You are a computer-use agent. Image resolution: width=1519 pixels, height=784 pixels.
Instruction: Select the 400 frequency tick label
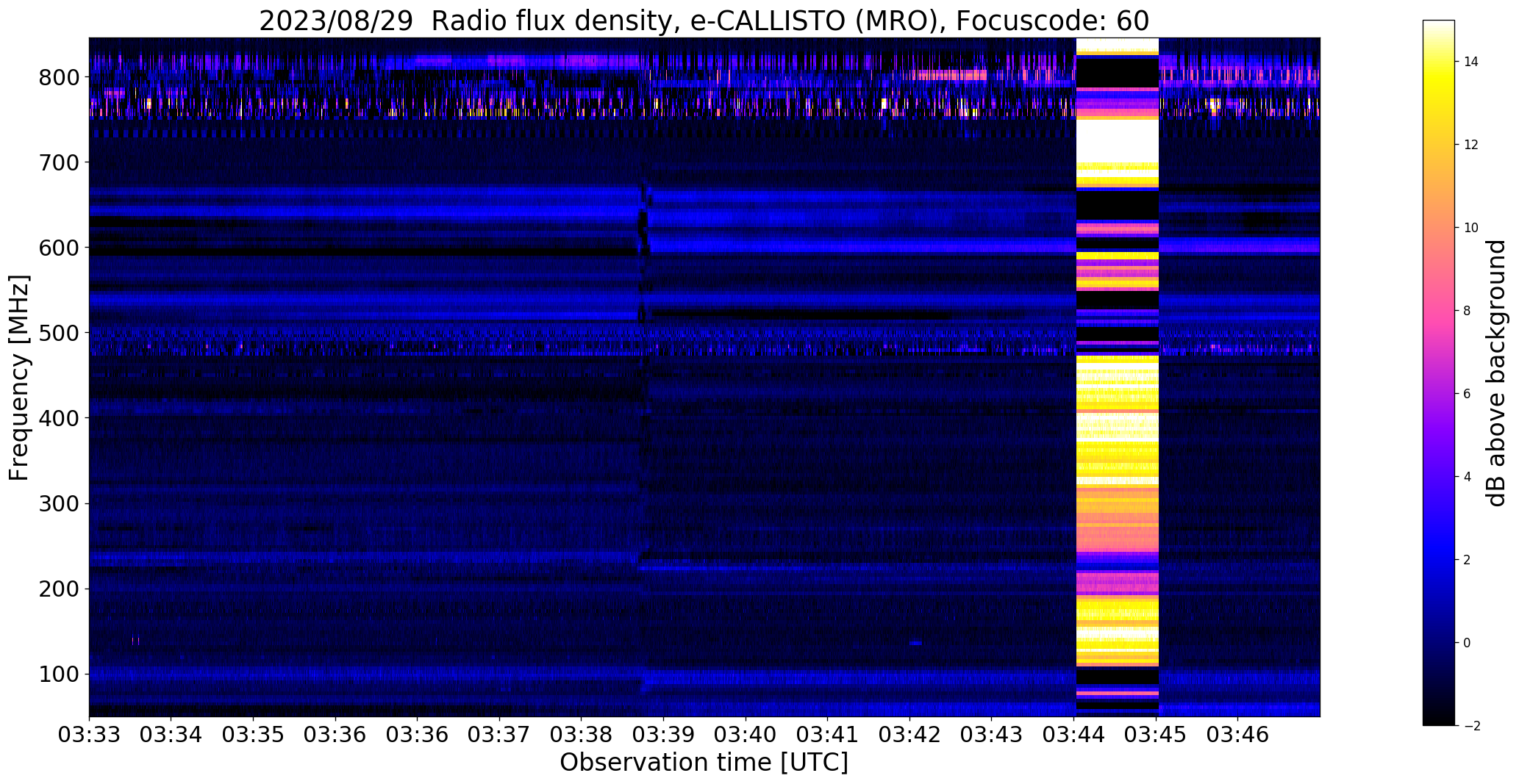pyautogui.click(x=58, y=418)
